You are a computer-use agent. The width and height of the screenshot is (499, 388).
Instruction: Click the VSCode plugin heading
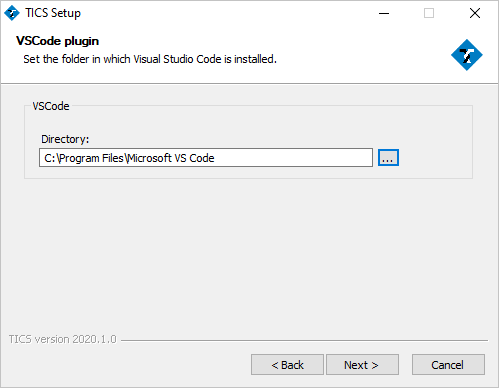[57, 41]
